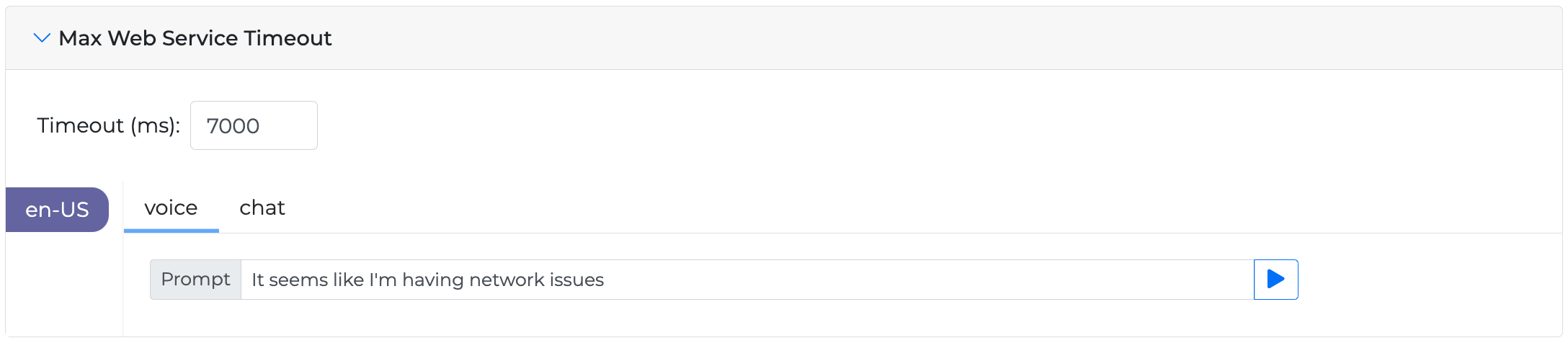Click the word Prompt beside the text box
Viewport: 1568px width, 343px height.
[x=195, y=280]
